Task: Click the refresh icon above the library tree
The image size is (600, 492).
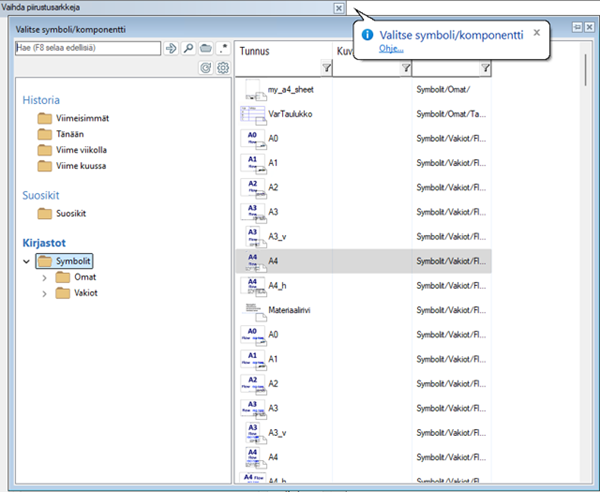Action: (206, 68)
